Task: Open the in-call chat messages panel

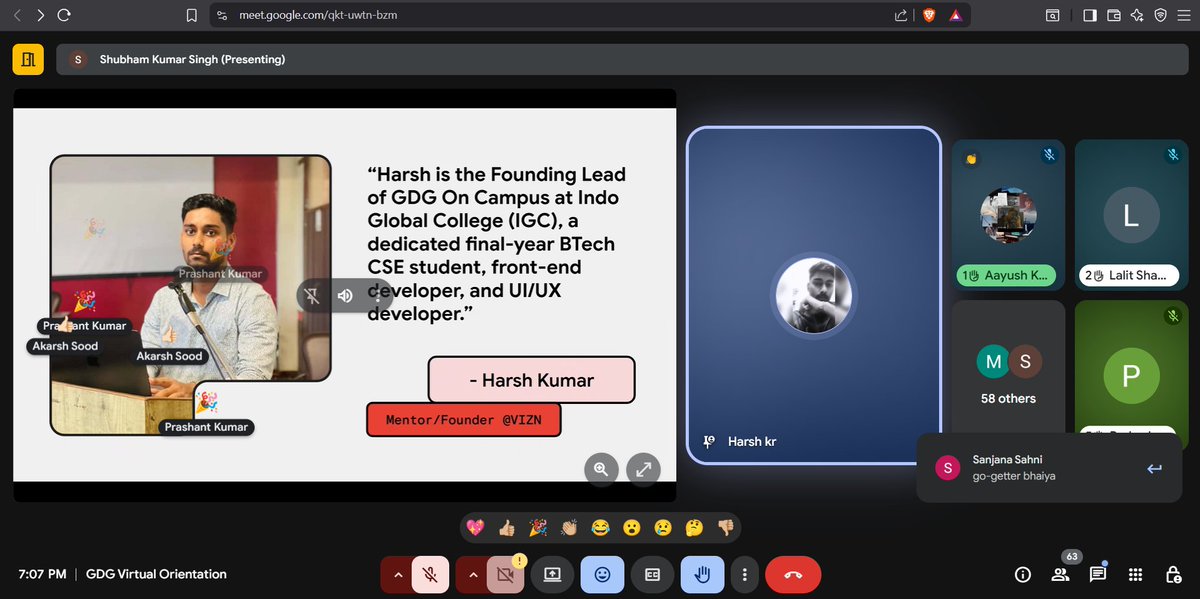Action: click(1097, 575)
